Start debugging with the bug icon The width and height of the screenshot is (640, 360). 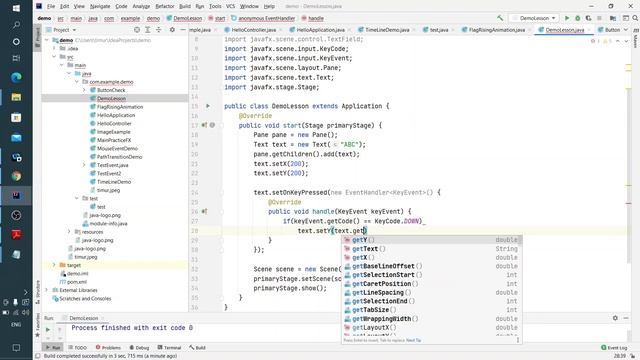tap(578, 18)
